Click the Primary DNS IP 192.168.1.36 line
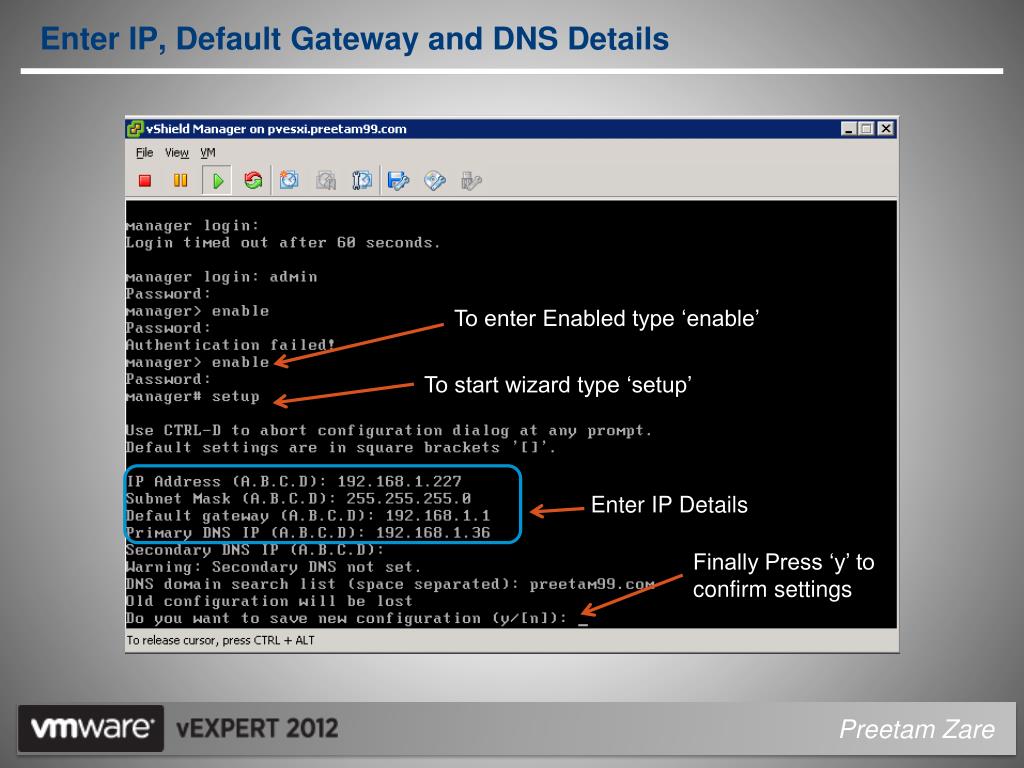The height and width of the screenshot is (768, 1024). (x=308, y=532)
